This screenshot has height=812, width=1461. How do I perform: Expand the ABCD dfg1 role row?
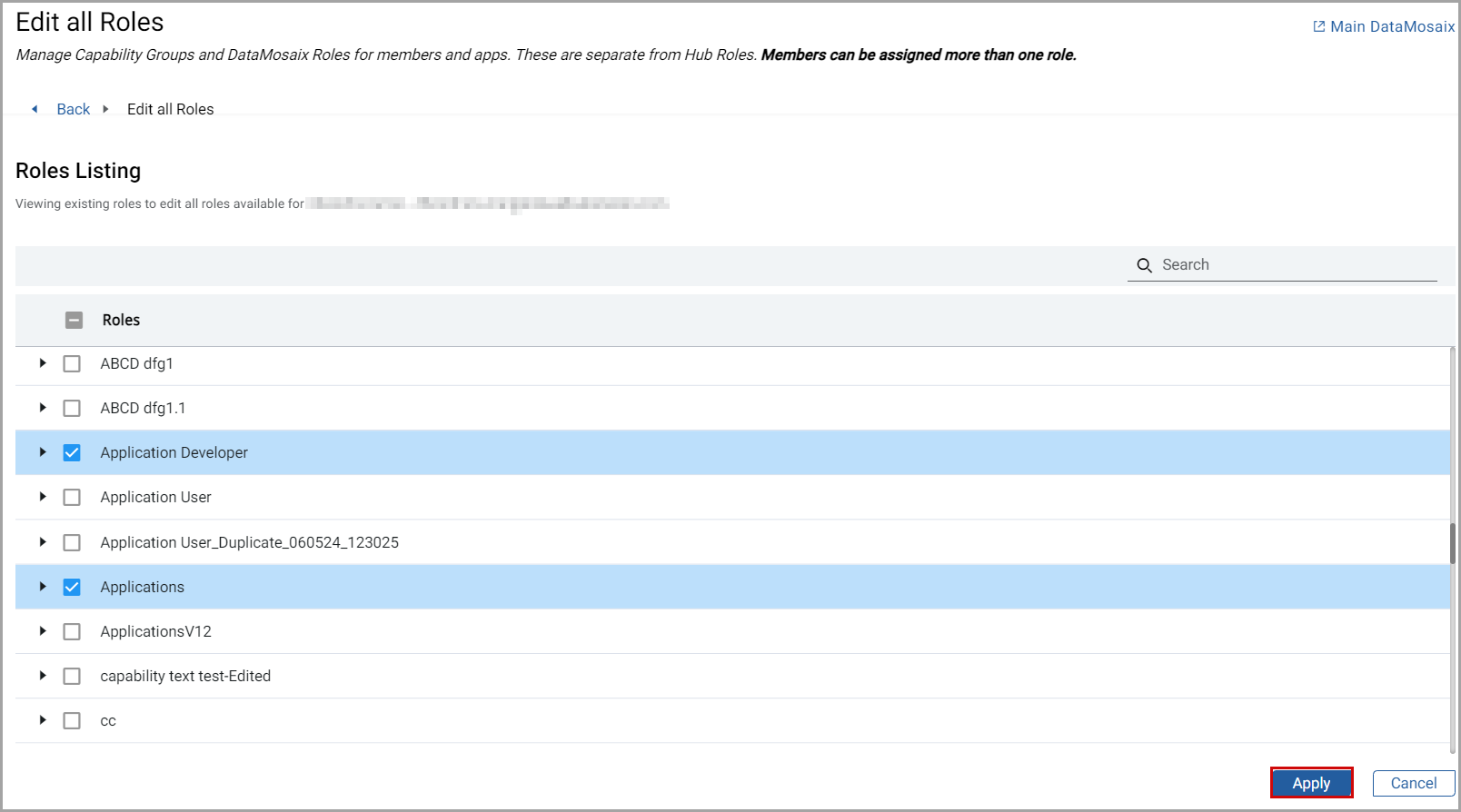click(x=43, y=363)
